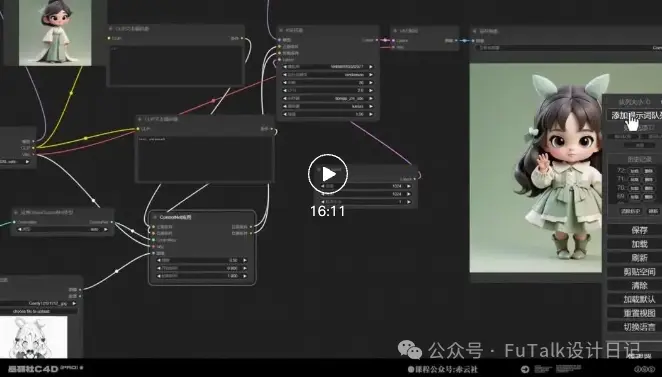This screenshot has height=377, width=662.
Task: Click the ControlNet output port of the loader node
Action: click(111, 222)
